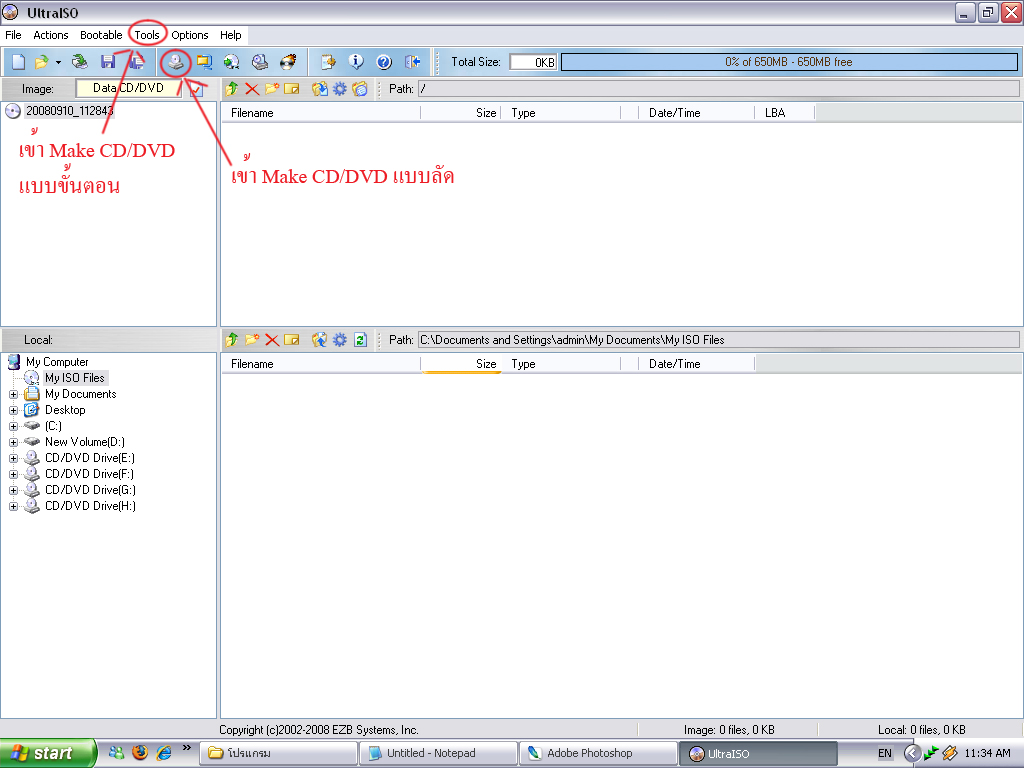The width and height of the screenshot is (1024, 768).
Task: Open the Tools menu
Action: (x=147, y=35)
